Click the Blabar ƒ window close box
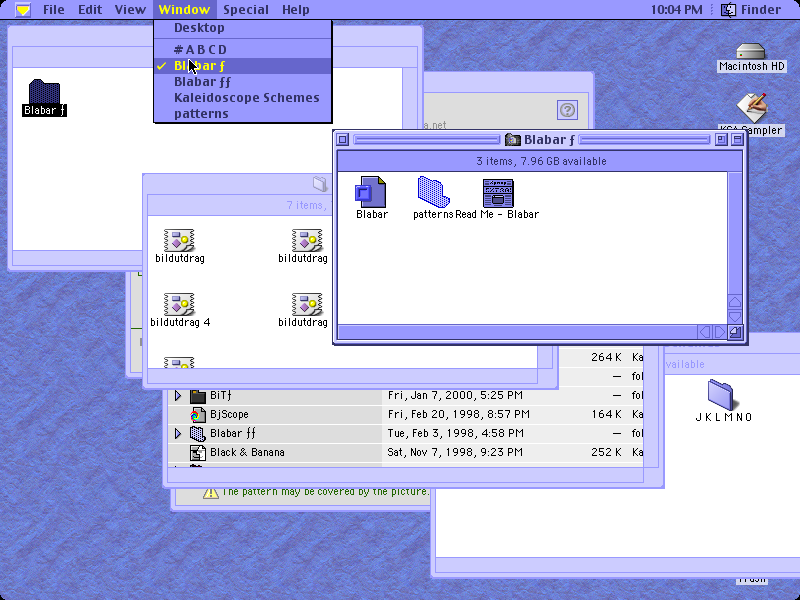Viewport: 800px width, 600px height. [x=343, y=139]
